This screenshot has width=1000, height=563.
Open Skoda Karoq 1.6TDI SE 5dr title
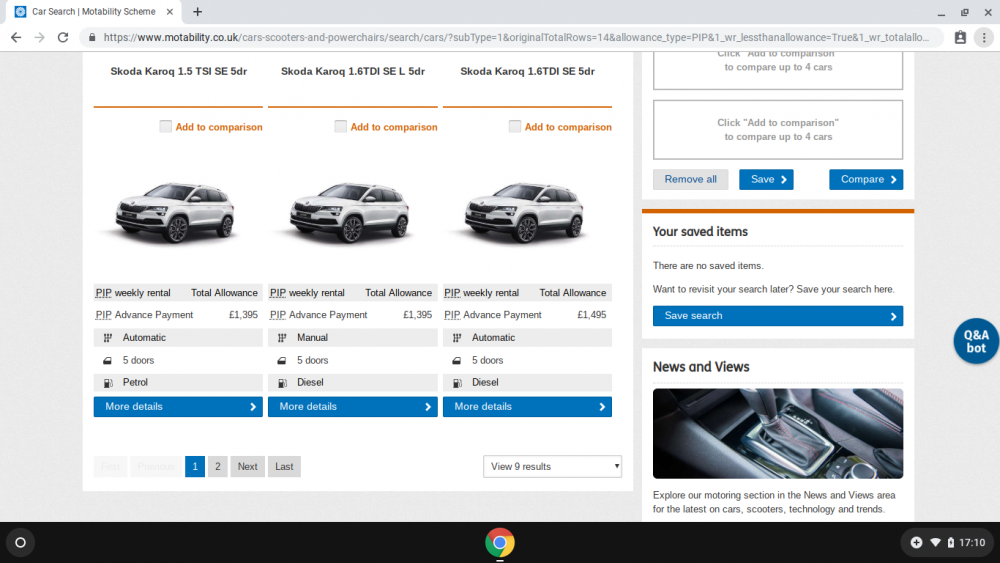point(527,71)
